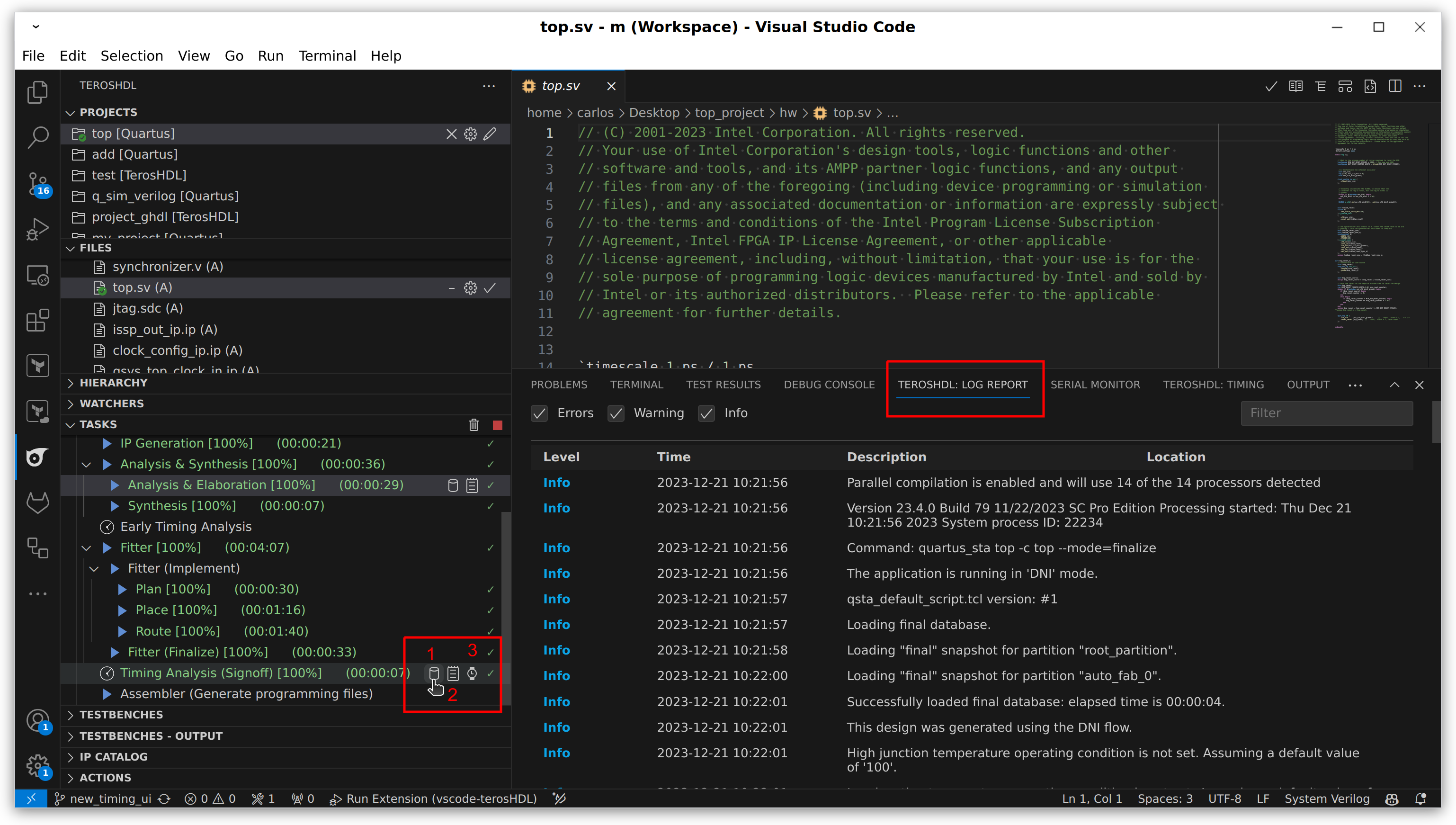
Task: Click breadcrumb top_project in editor path
Action: click(x=729, y=113)
